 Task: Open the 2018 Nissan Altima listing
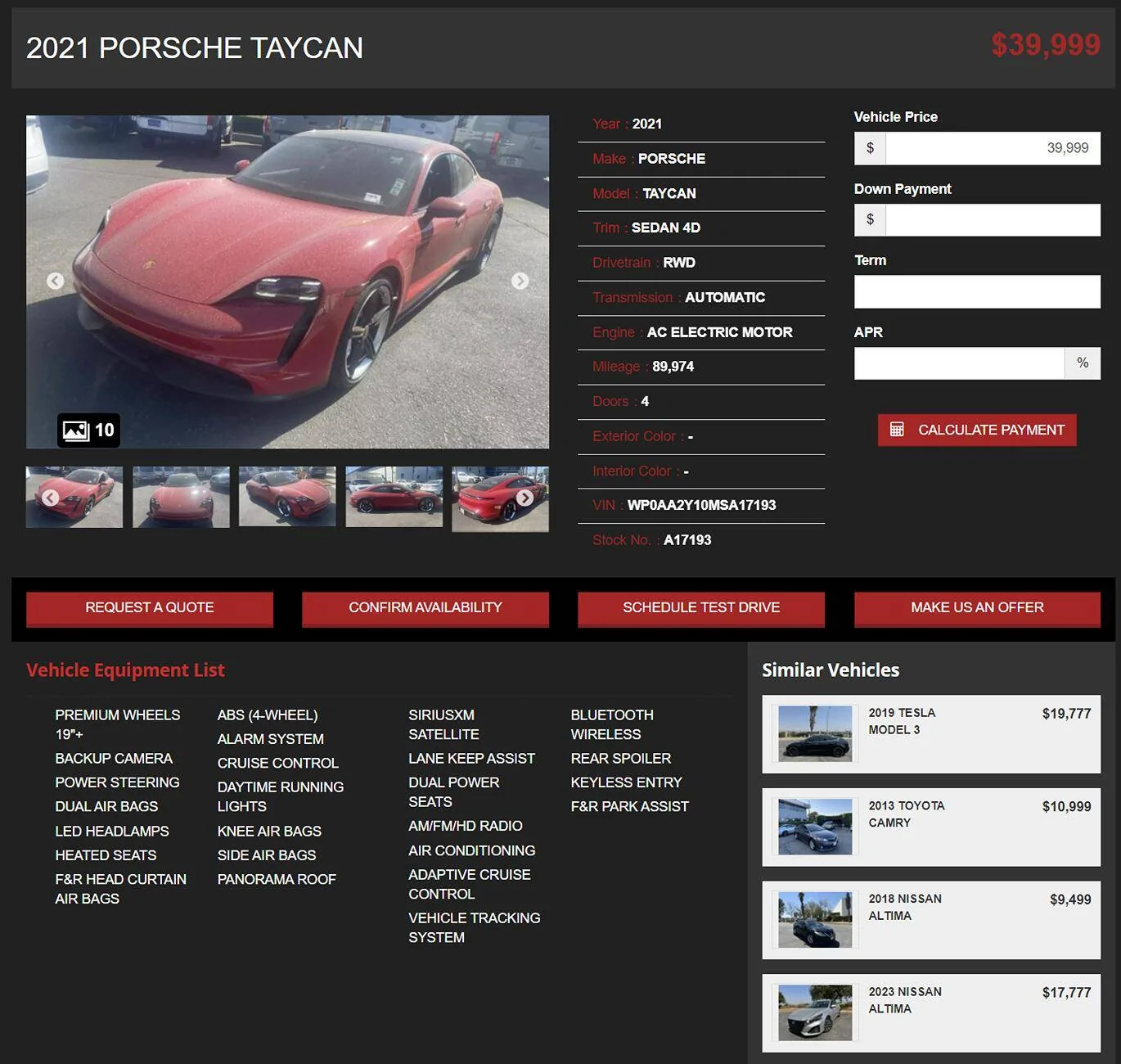(x=931, y=920)
